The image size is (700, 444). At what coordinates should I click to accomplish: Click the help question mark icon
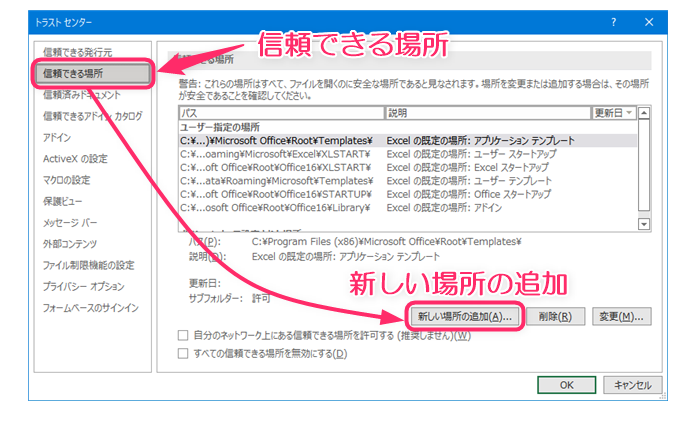point(613,22)
